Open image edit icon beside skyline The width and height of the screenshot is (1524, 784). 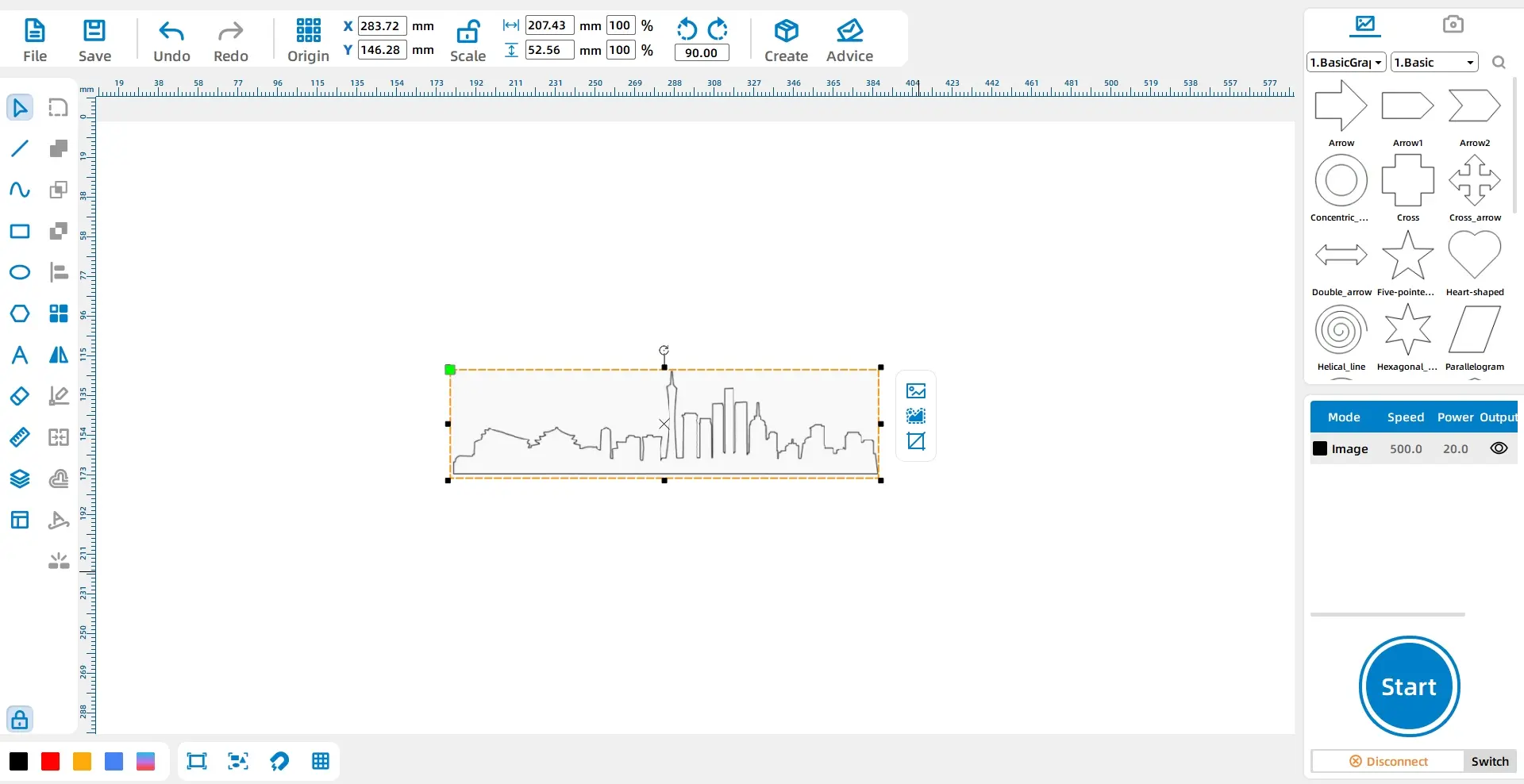point(916,391)
